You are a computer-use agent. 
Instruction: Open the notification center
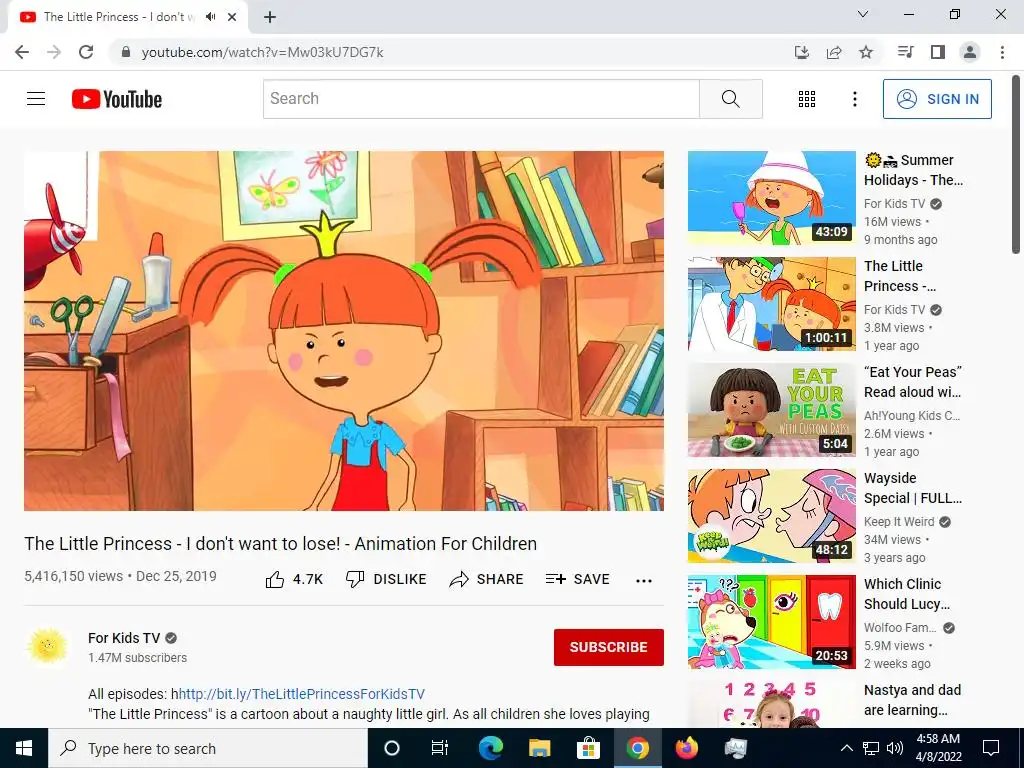[x=991, y=748]
